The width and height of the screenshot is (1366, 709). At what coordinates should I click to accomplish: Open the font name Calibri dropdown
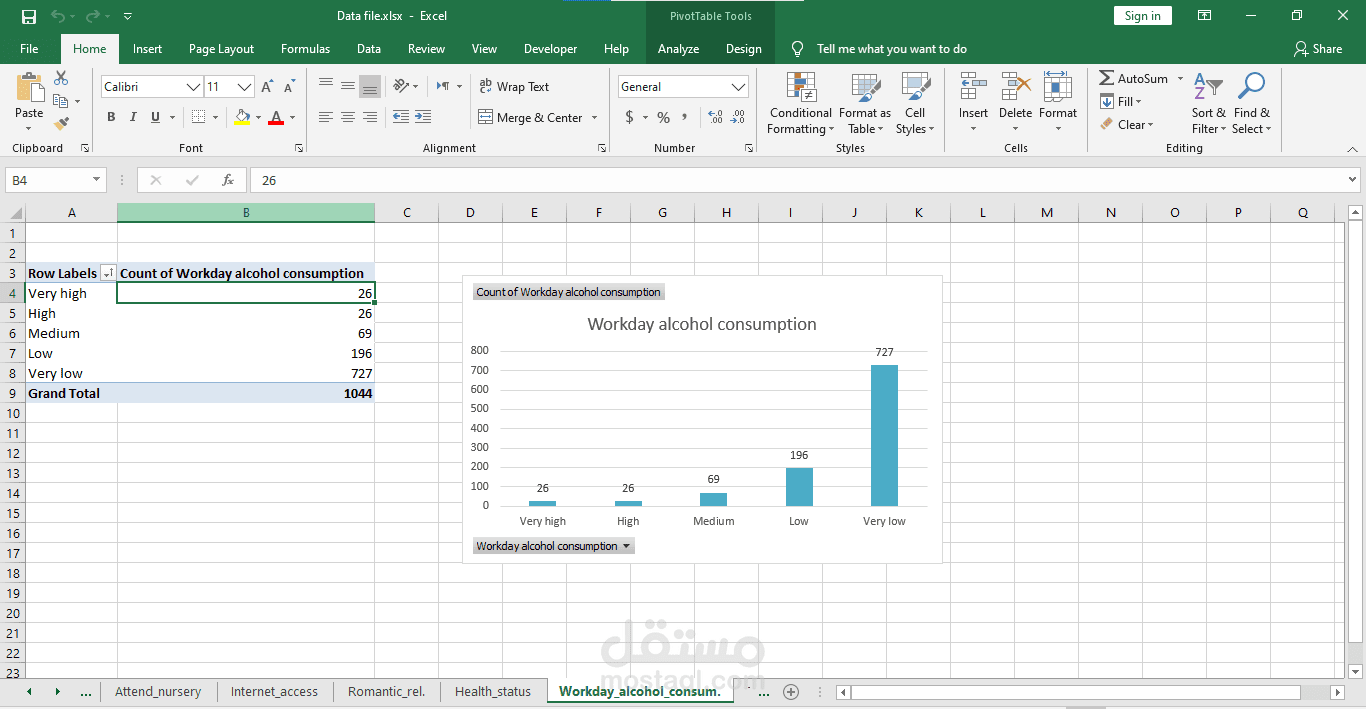193,87
